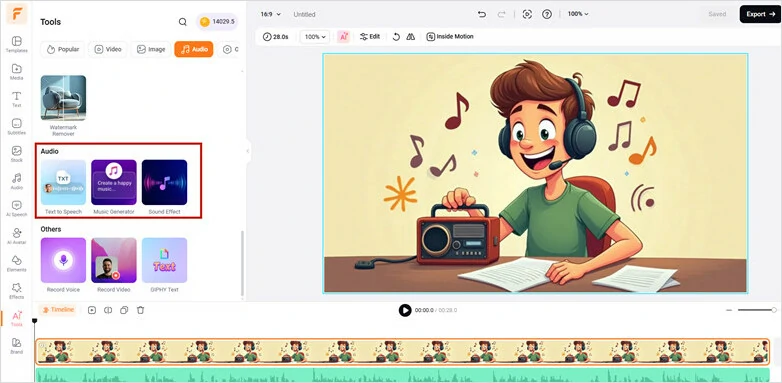Click the Export button
Image resolution: width=782 pixels, height=383 pixels.
[x=760, y=14]
